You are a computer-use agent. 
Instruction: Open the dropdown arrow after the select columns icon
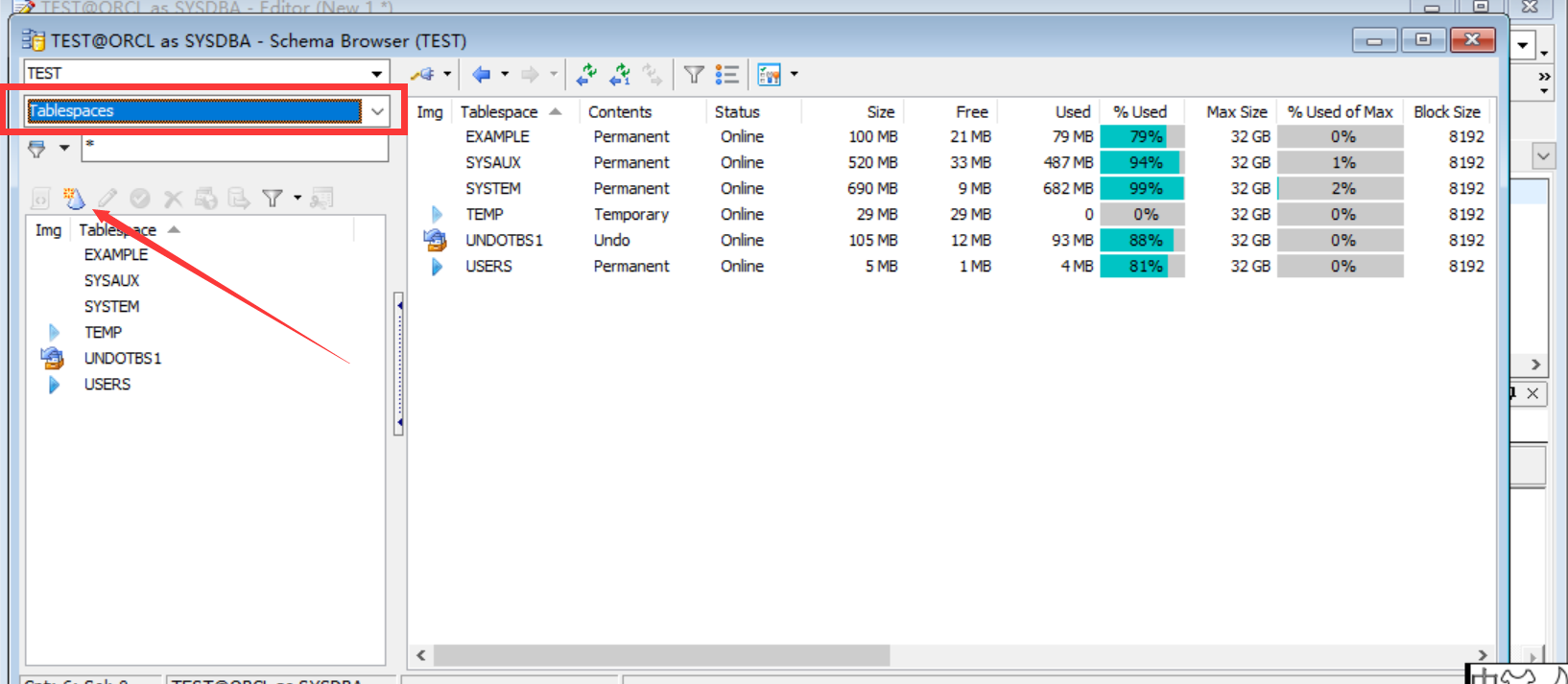(794, 74)
